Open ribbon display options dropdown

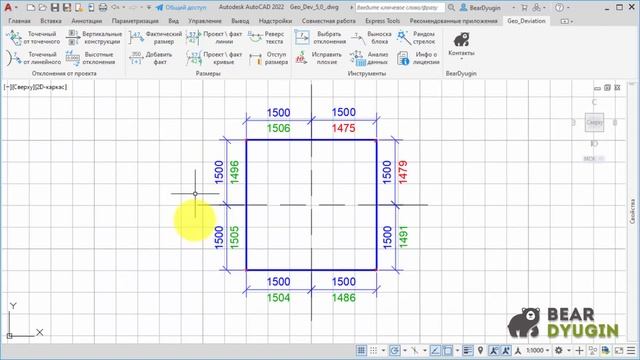(x=567, y=21)
